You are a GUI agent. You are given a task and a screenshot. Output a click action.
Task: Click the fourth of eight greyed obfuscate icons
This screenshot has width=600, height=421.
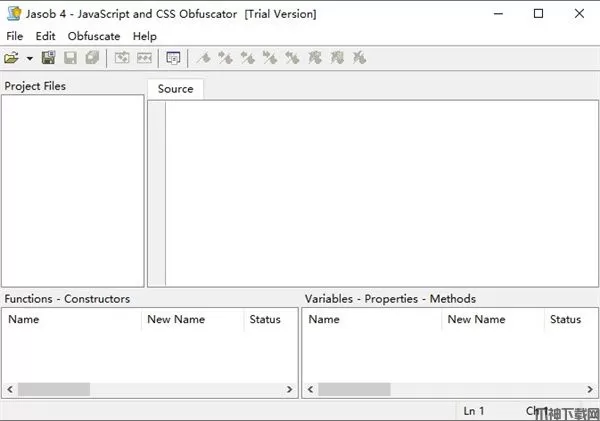pyautogui.click(x=270, y=58)
